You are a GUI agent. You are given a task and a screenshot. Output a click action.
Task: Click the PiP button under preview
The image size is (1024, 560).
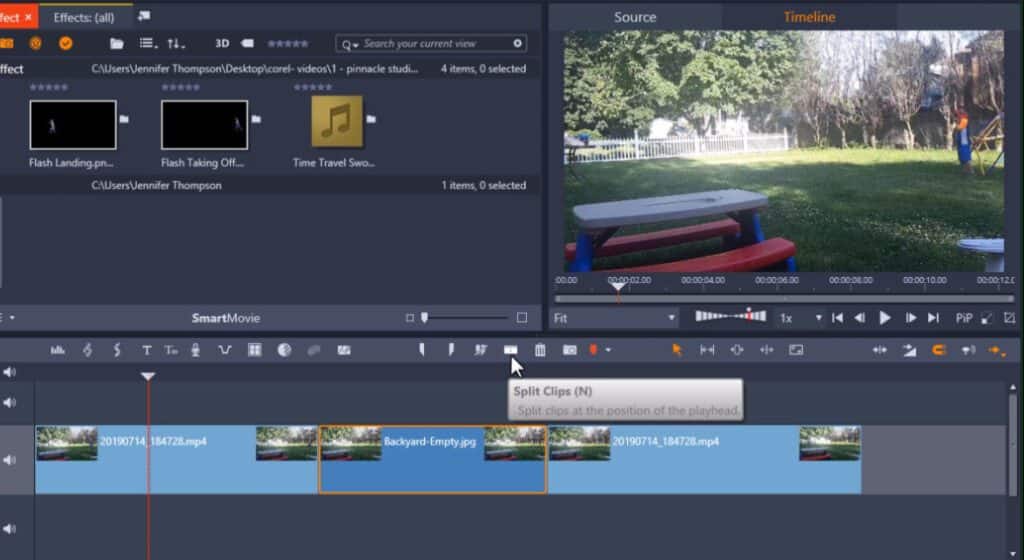[x=964, y=318]
